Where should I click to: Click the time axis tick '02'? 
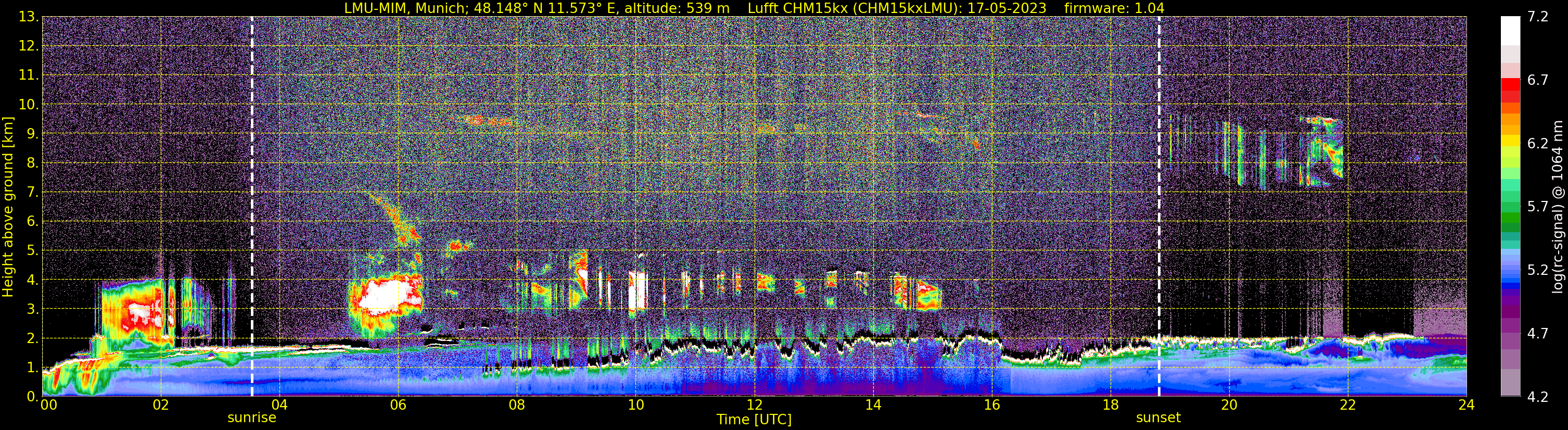click(x=160, y=405)
